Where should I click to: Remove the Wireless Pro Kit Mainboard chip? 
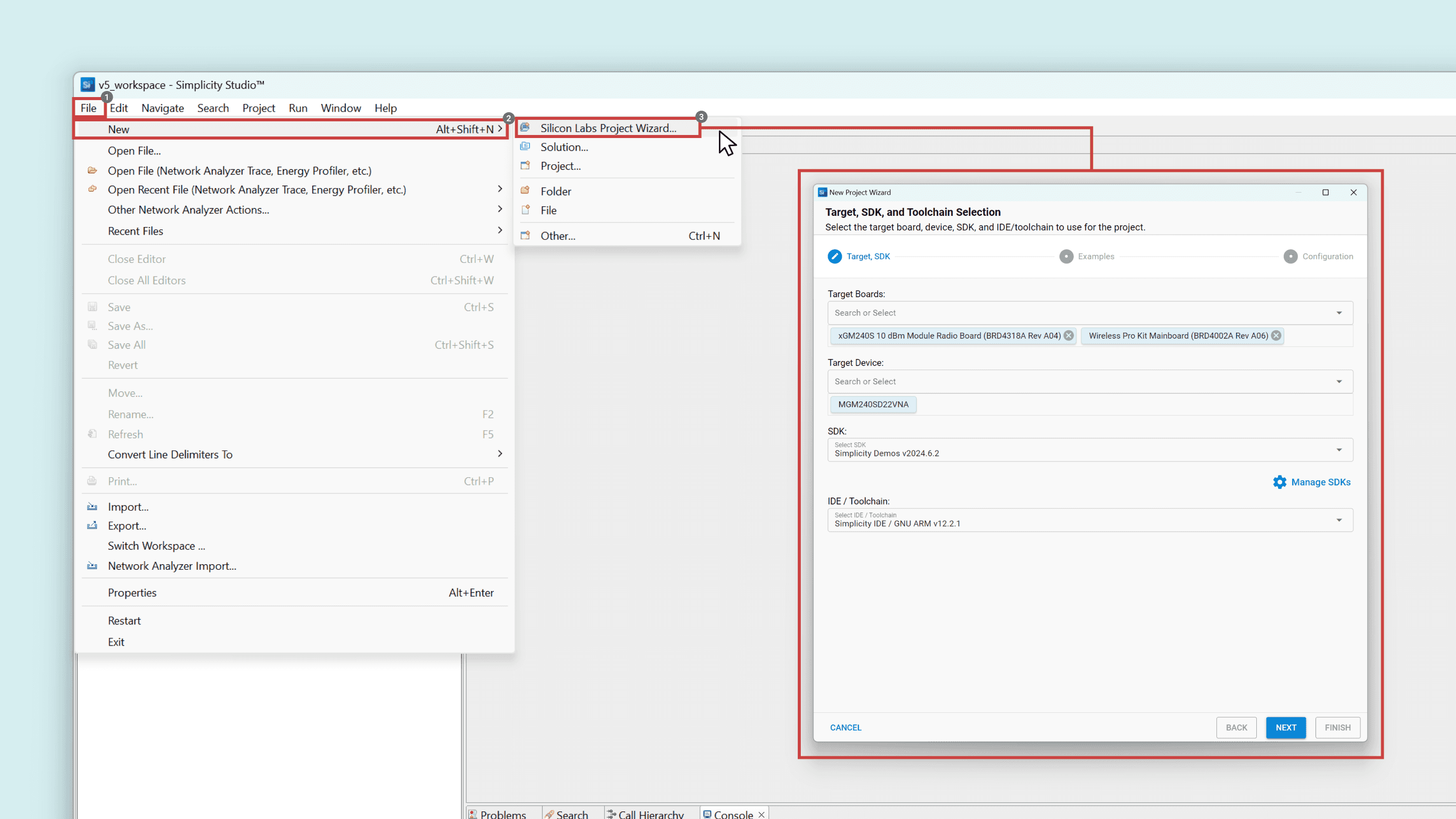1276,336
